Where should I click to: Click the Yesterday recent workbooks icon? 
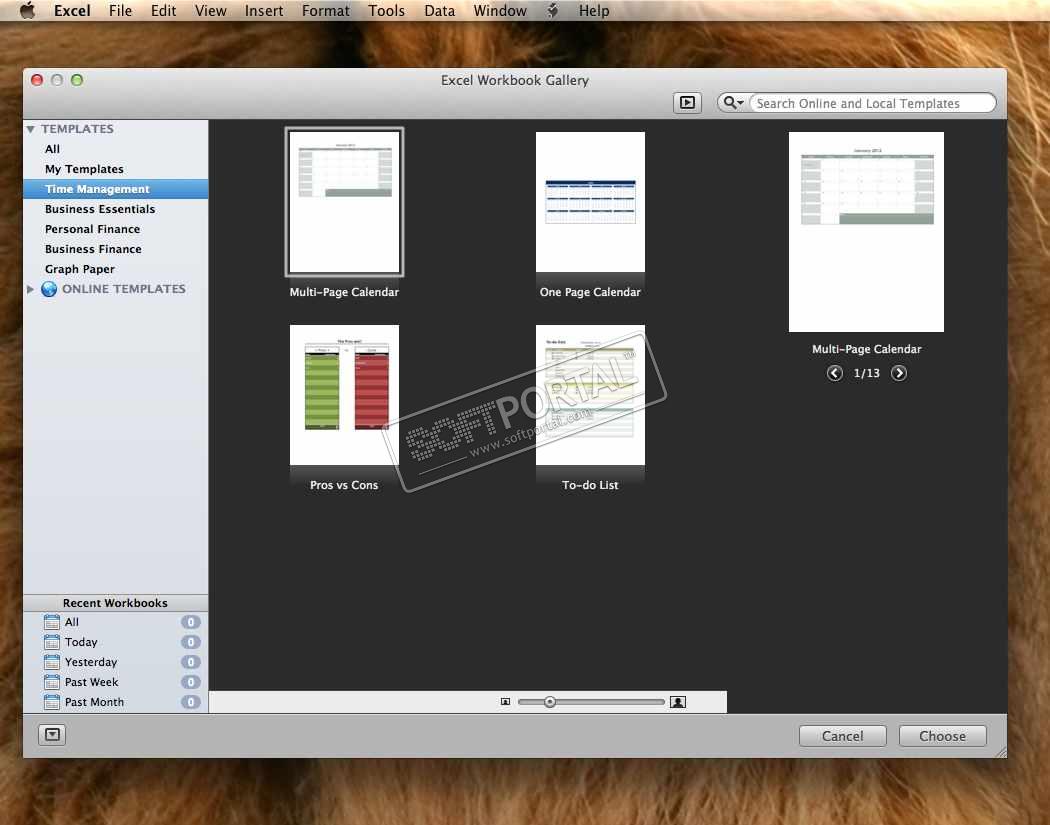[x=52, y=662]
